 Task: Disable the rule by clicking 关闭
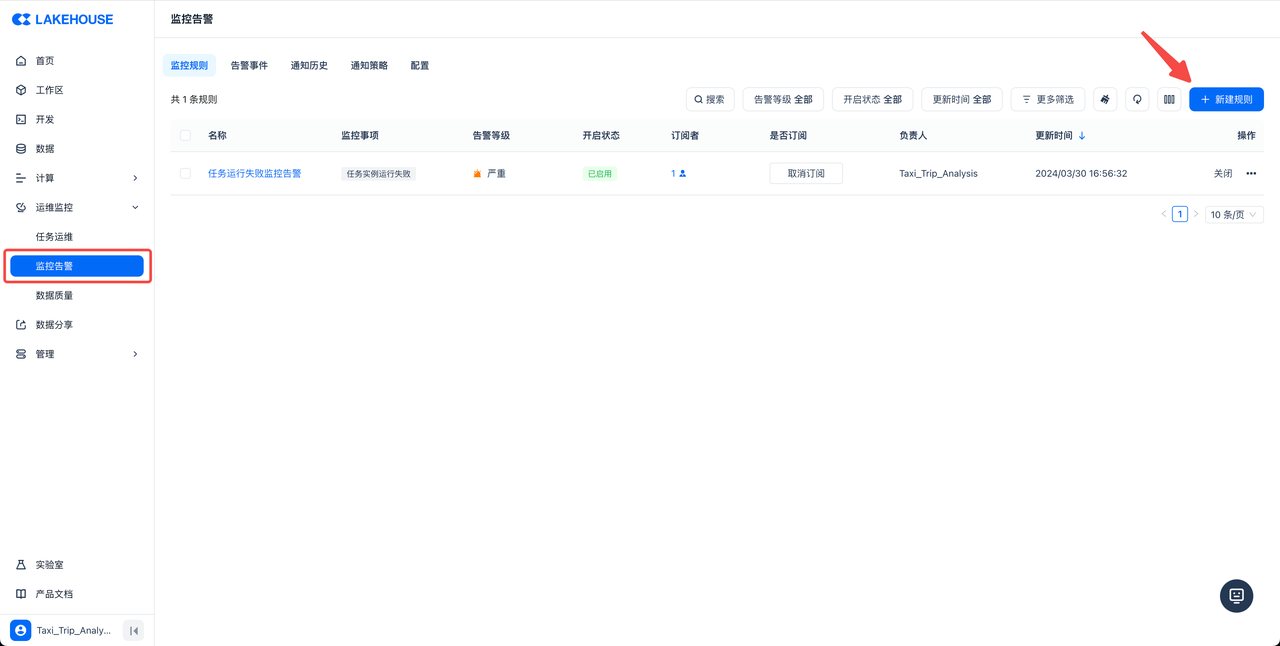(x=1222, y=174)
